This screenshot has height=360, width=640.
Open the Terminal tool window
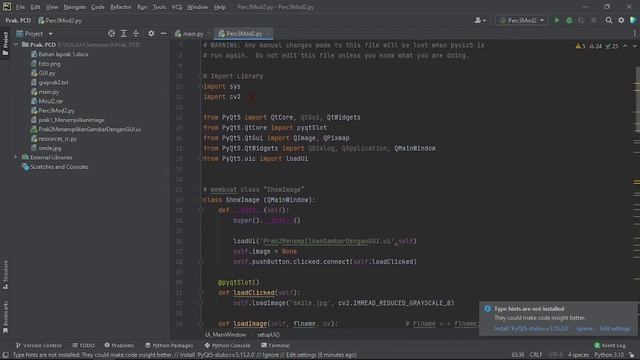click(276, 345)
